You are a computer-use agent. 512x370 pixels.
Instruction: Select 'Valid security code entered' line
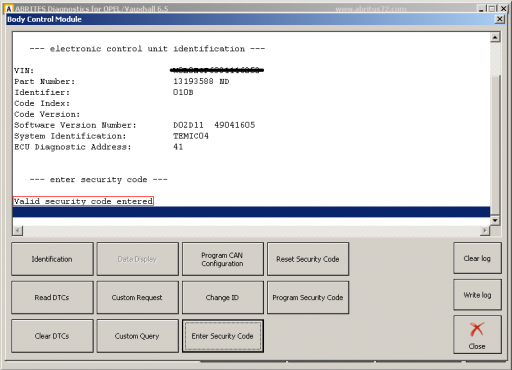tap(83, 201)
